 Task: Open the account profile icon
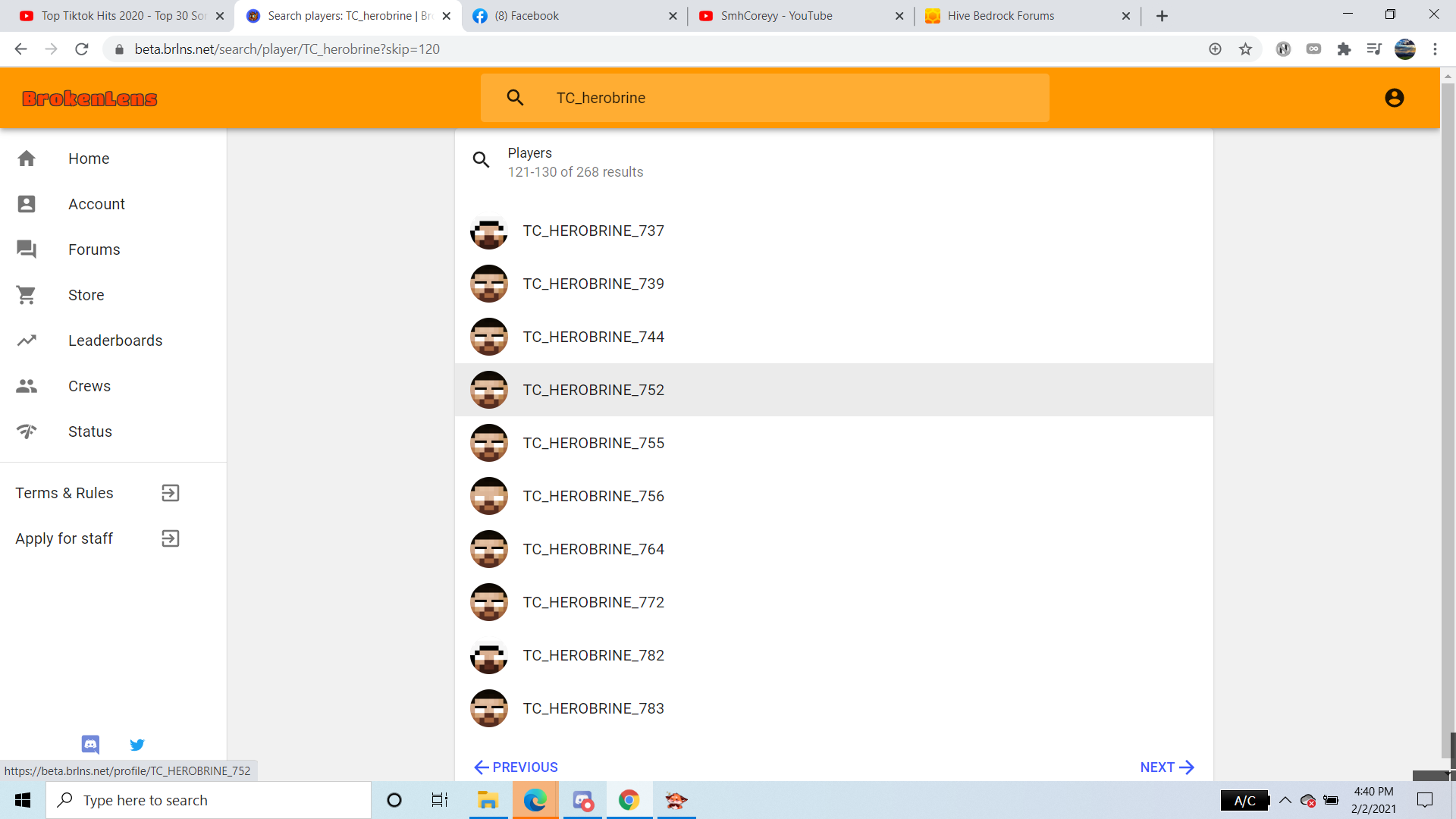[1394, 98]
